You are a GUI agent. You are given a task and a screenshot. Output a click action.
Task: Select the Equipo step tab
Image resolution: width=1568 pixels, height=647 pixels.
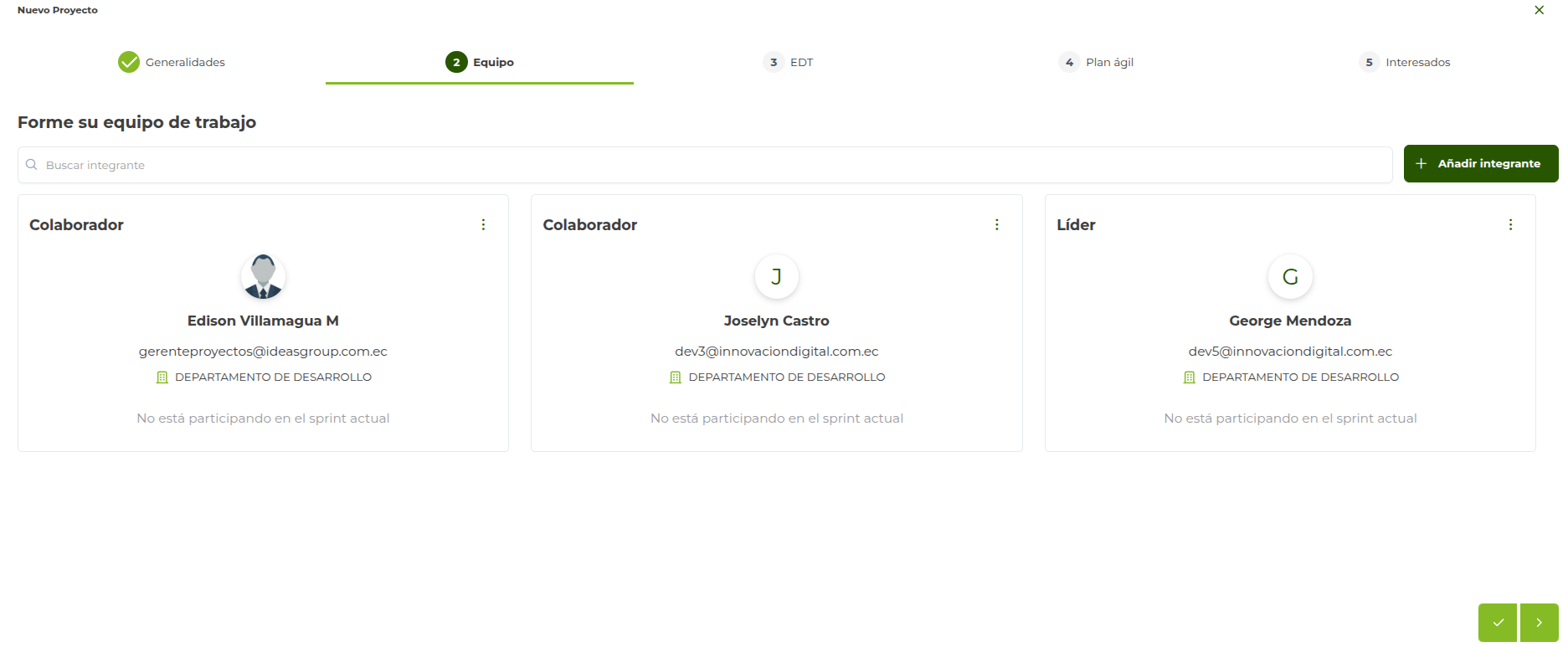click(480, 62)
